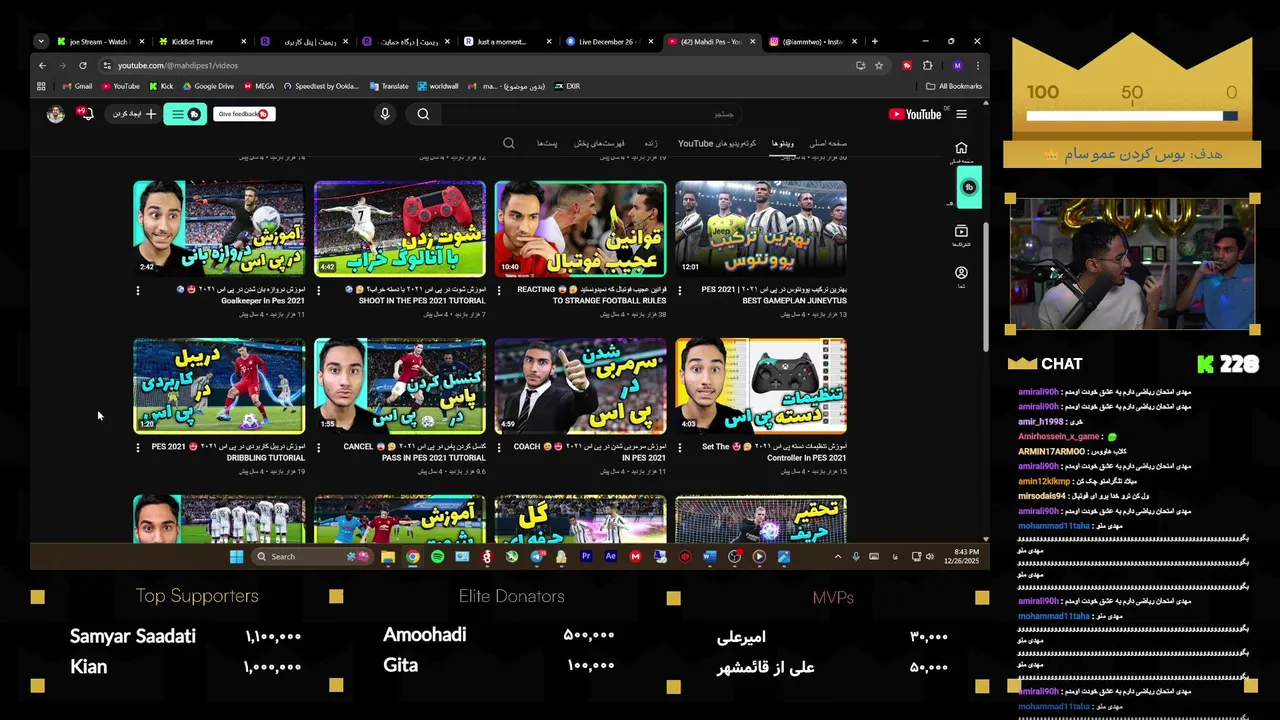Image resolution: width=1280 pixels, height=720 pixels.
Task: Expand Chrome's tab search dropdown arrow
Action: 41,41
